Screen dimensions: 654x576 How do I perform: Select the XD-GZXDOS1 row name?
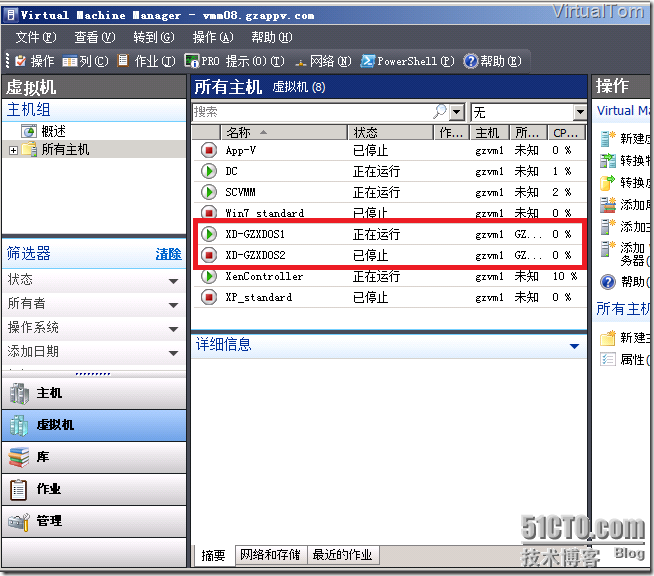pos(255,234)
